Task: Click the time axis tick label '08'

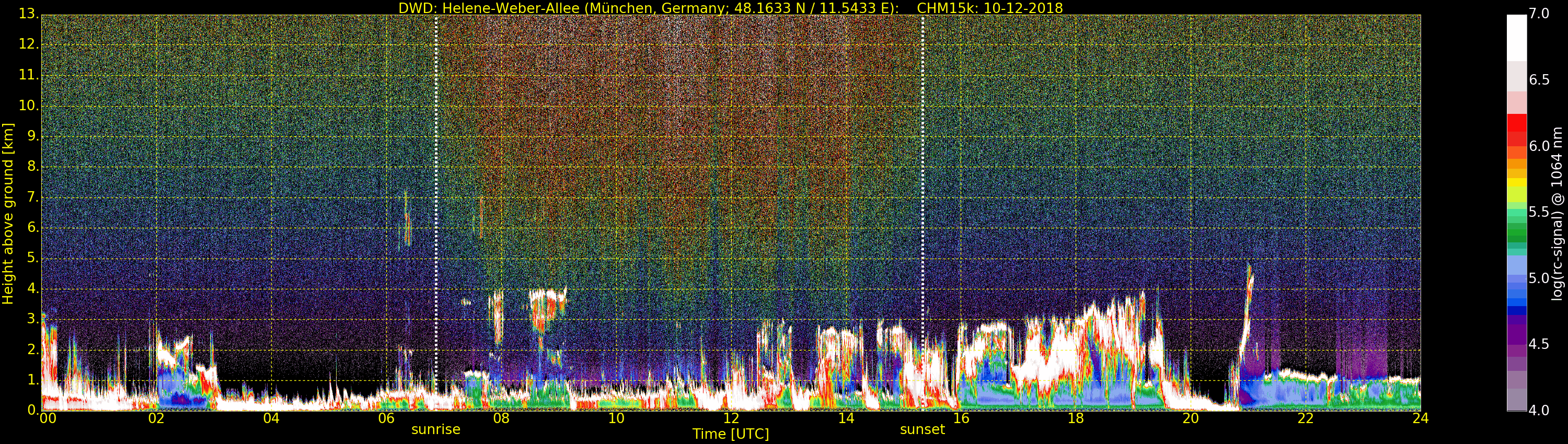Action: pos(501,418)
